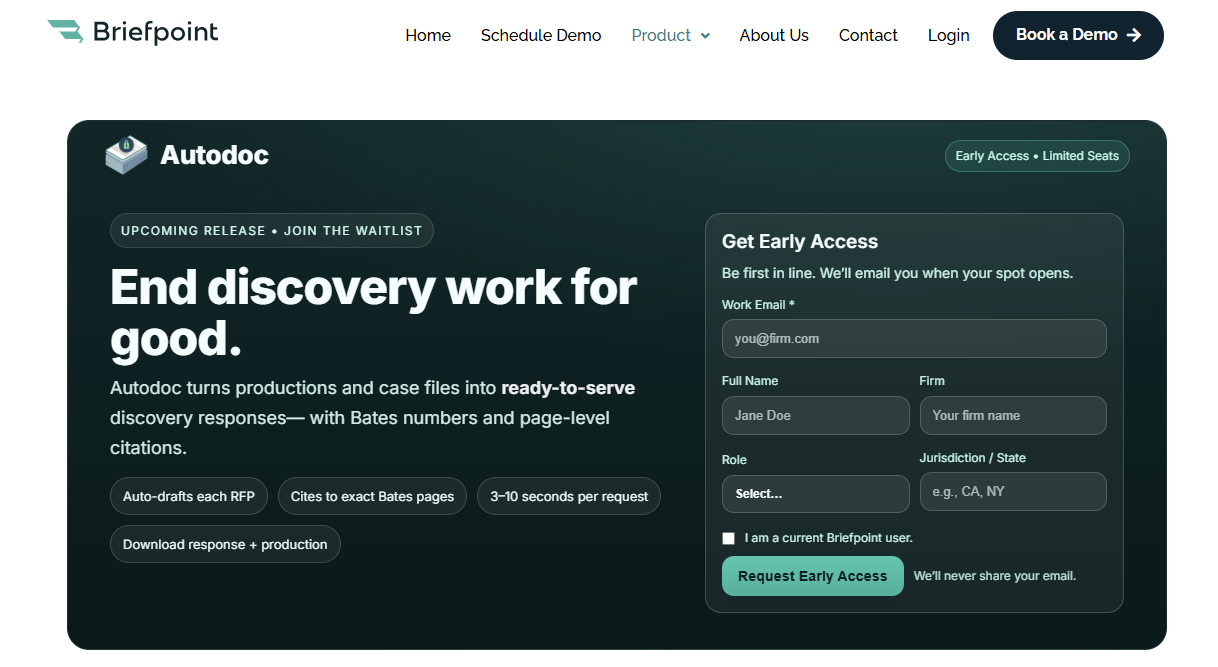The image size is (1218, 667).
Task: Navigate to About Us
Action: coord(774,36)
